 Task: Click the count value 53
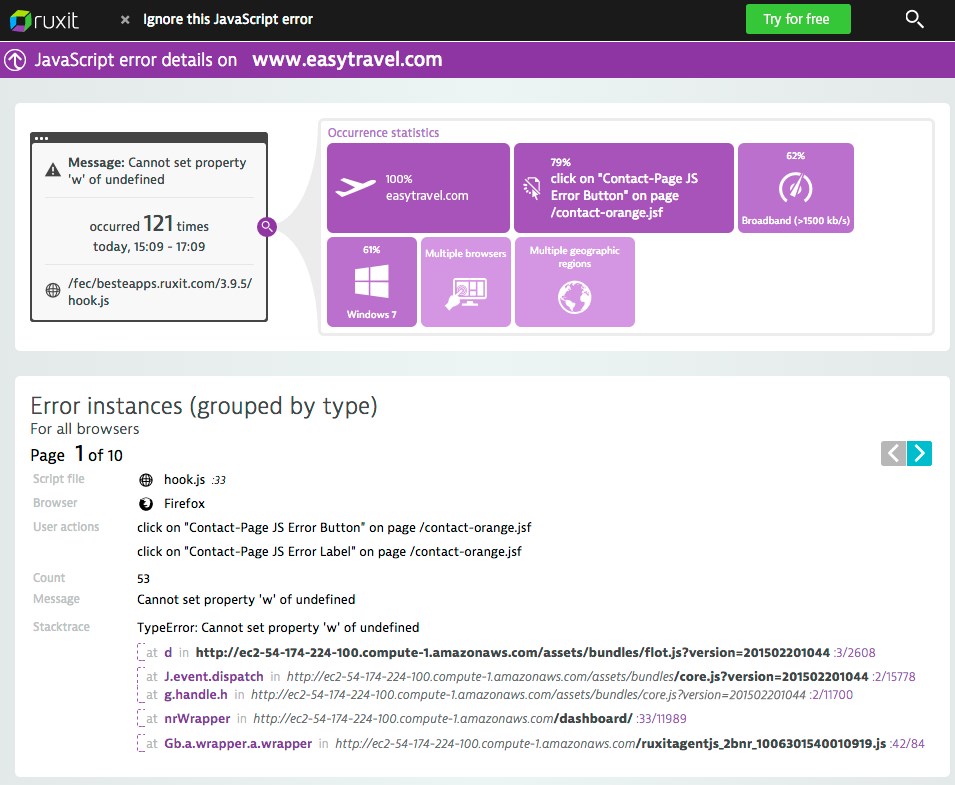coord(143,579)
